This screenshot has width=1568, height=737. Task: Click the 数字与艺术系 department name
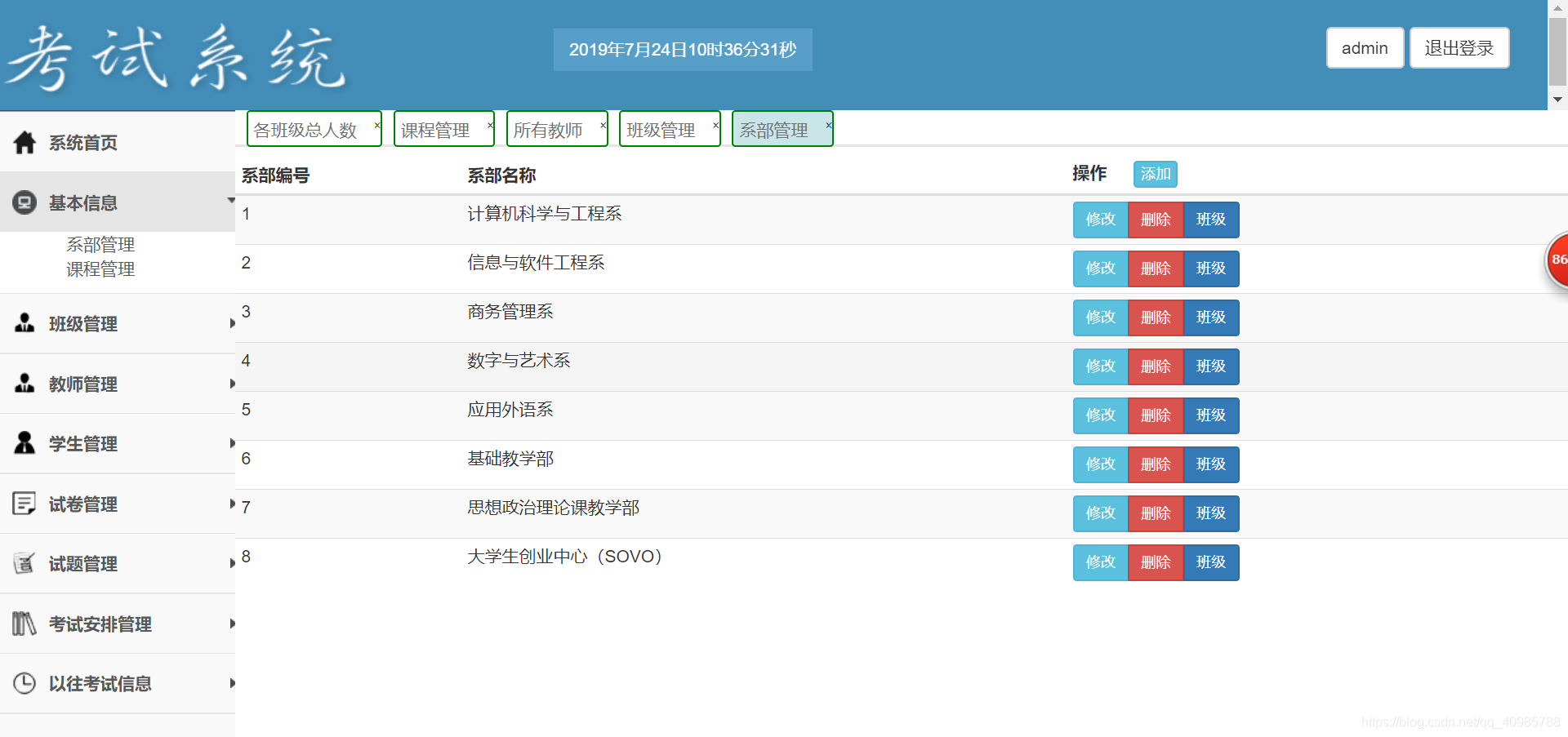tap(519, 361)
